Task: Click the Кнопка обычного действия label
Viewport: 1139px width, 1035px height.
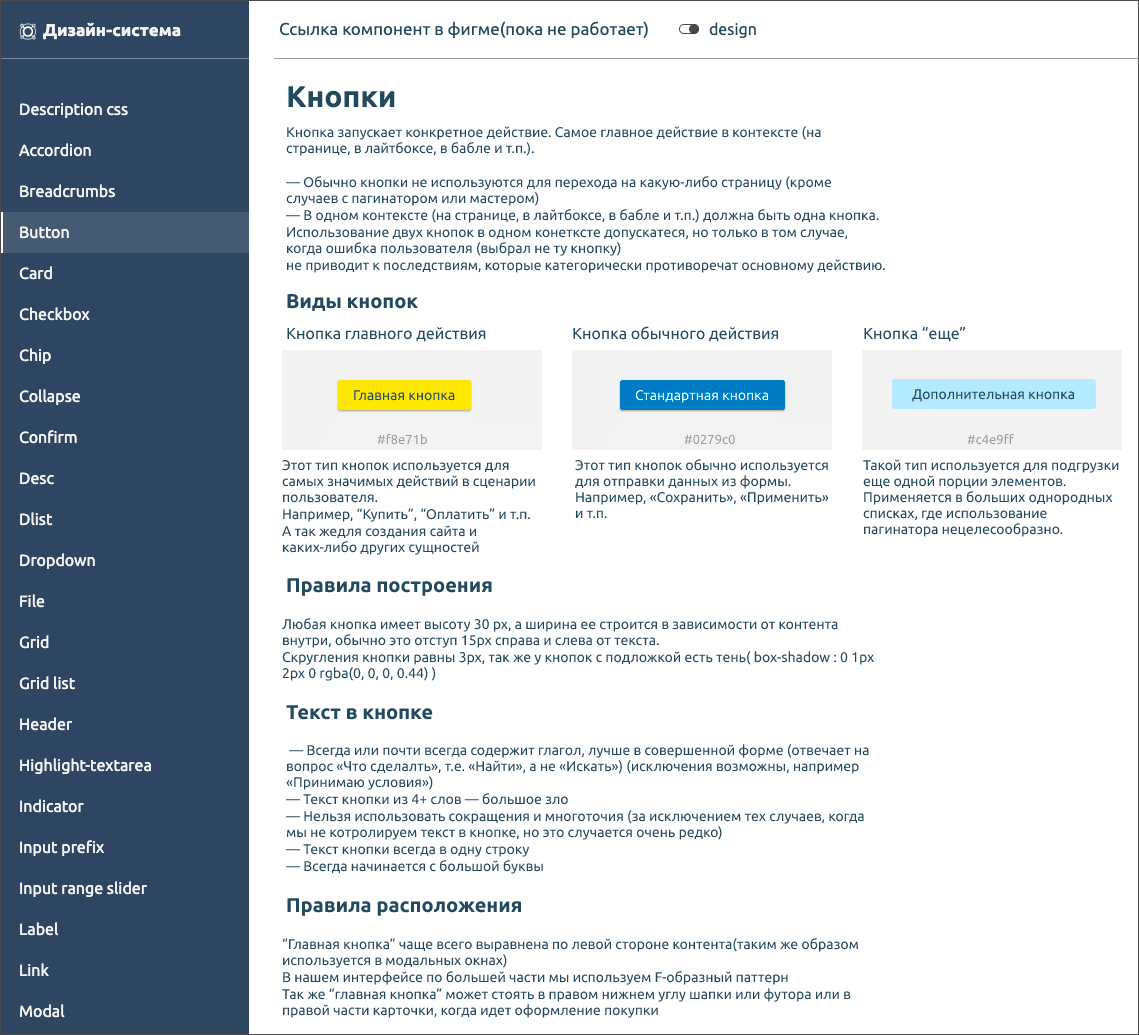Action: click(x=676, y=334)
